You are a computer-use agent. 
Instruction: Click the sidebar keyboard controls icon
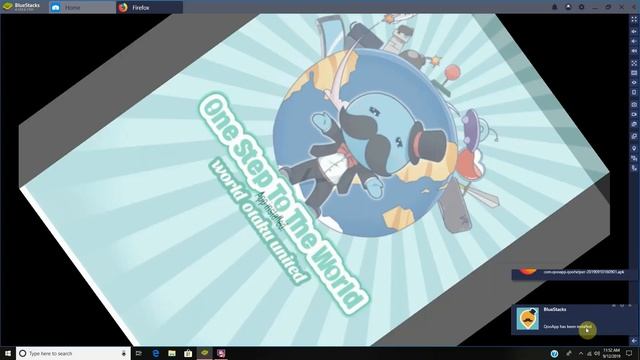click(634, 73)
